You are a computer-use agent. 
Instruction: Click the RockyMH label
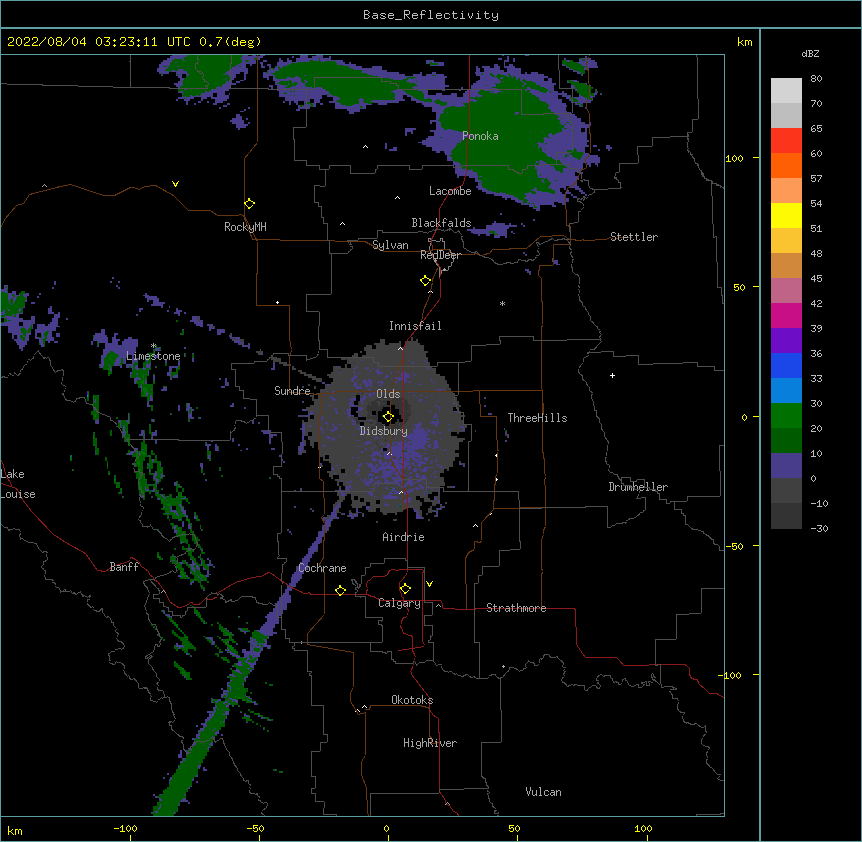coord(245,227)
